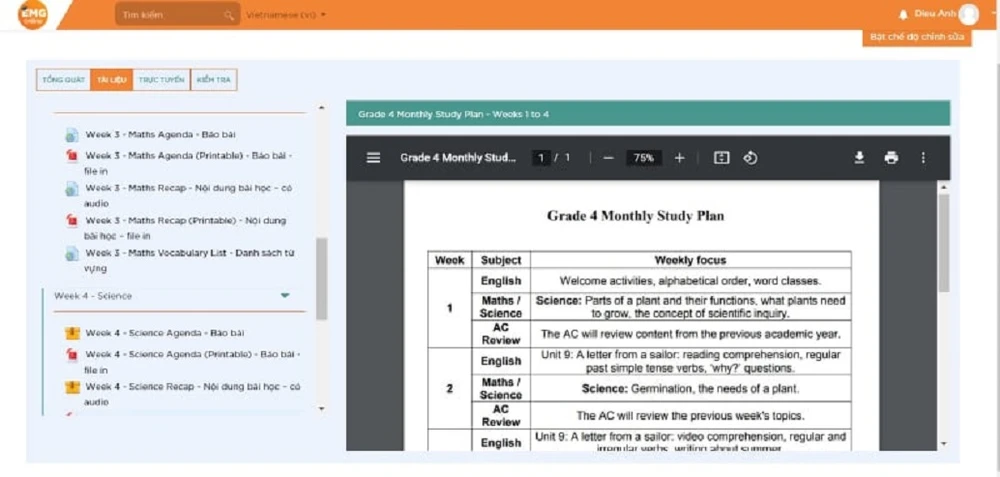Open the Vietnamese language dropdown

click(287, 15)
